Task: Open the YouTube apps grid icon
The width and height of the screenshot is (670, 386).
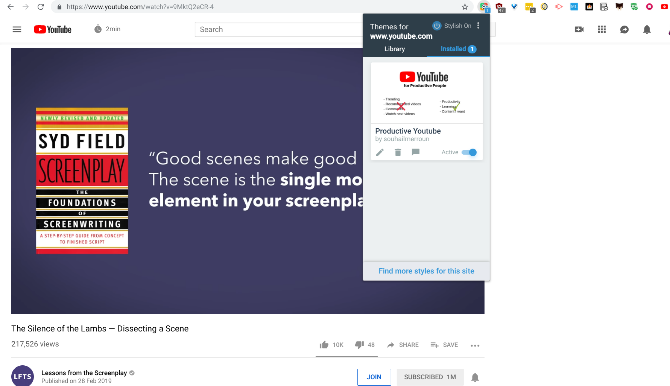Action: (x=602, y=29)
